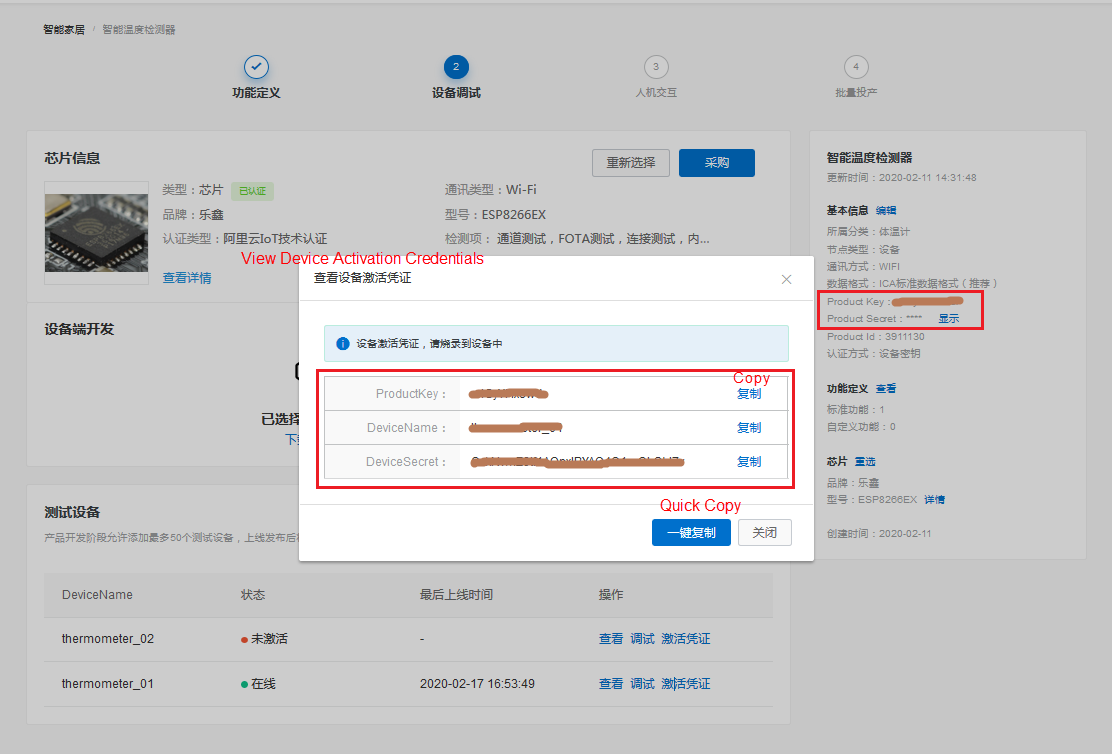1112x754 pixels.
Task: Click the 智能温度检测器 breadcrumb text
Action: point(139,30)
